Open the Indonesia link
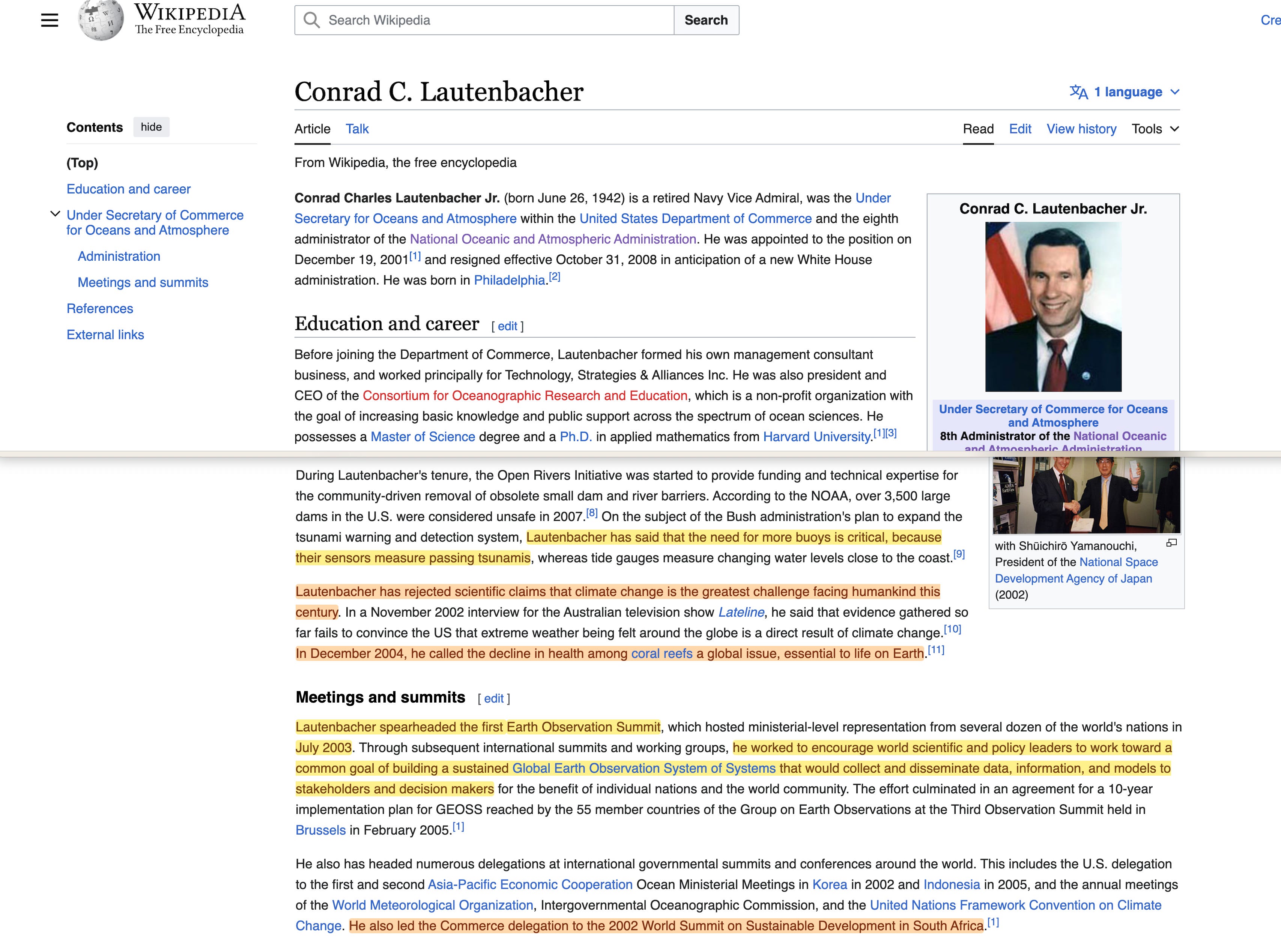1281x952 pixels. (952, 885)
